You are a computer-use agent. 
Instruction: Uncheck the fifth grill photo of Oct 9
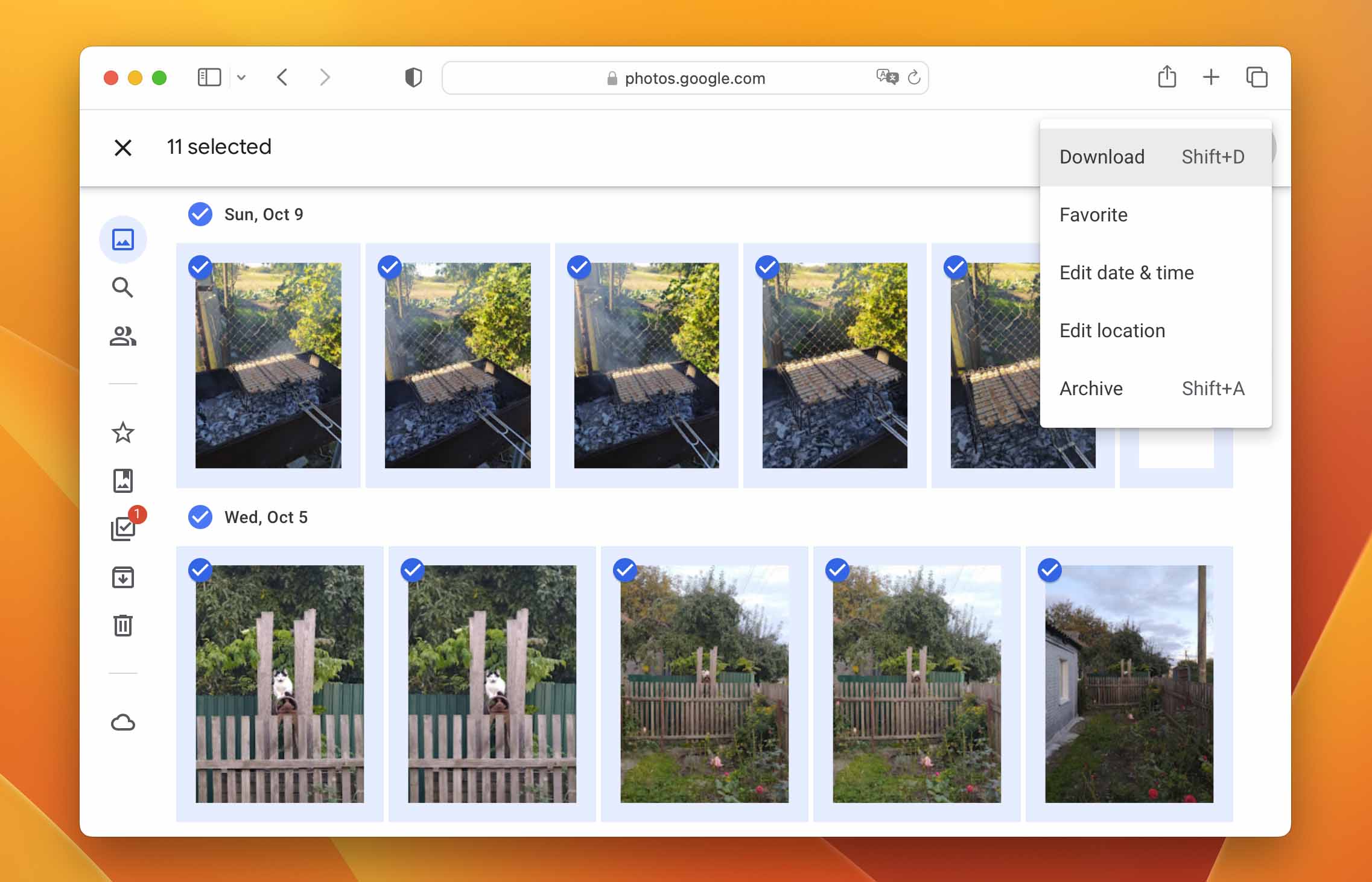[x=956, y=267]
